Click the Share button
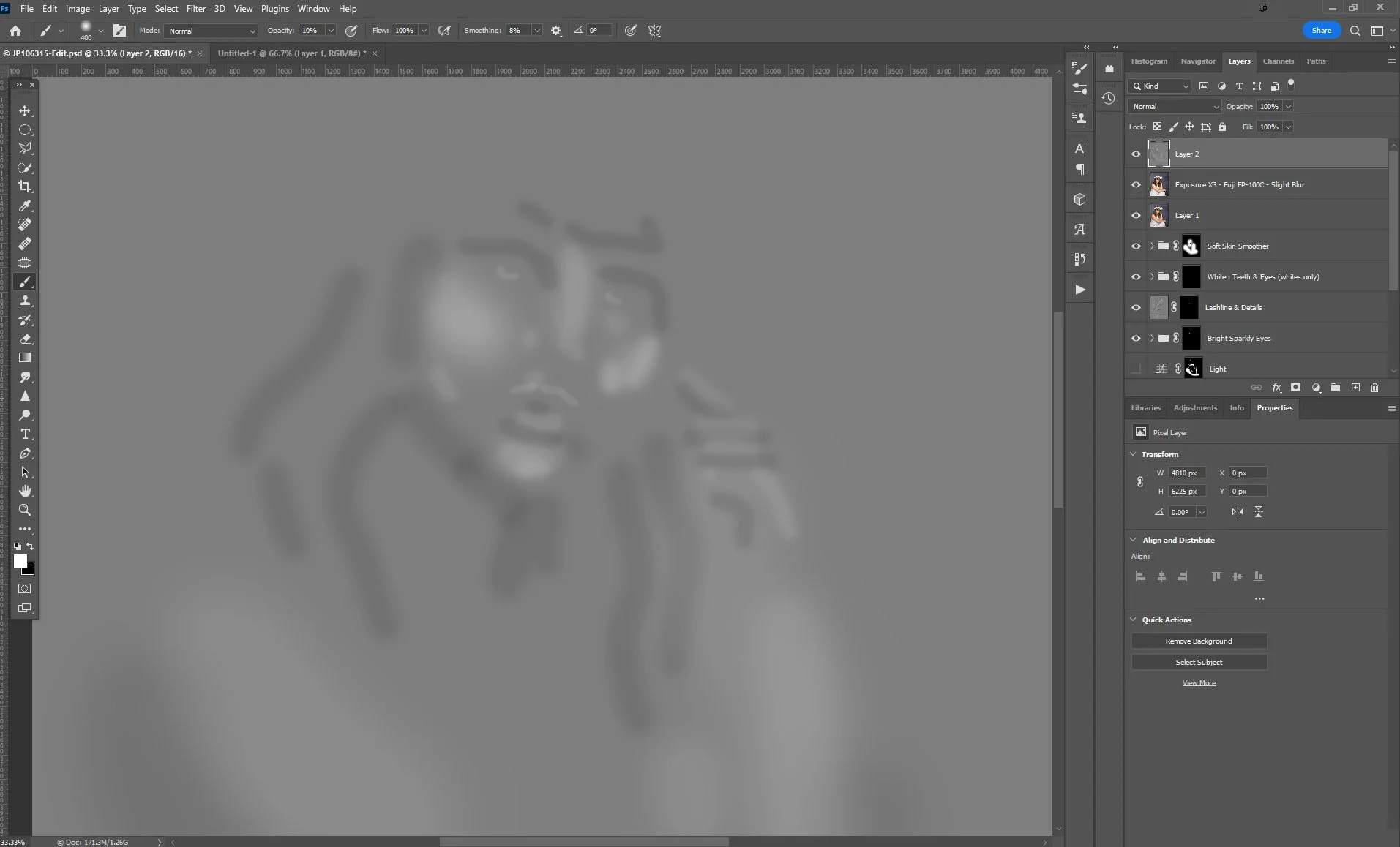 tap(1322, 31)
